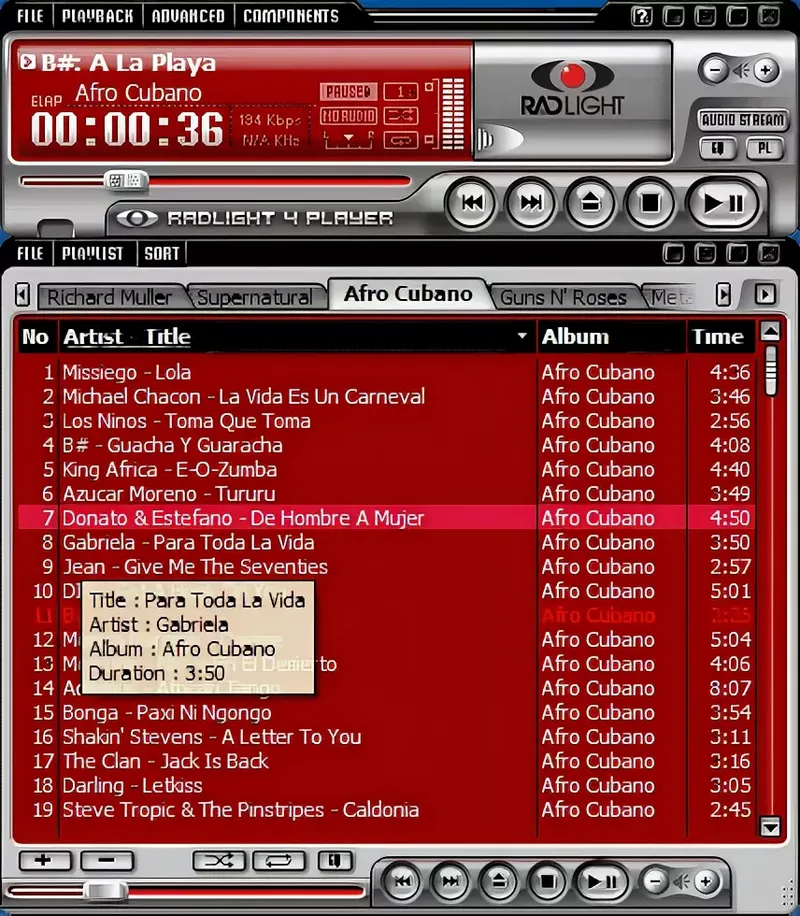The width and height of the screenshot is (800, 916).
Task: Switch to the Richard Muller playlist tab
Action: 110,297
